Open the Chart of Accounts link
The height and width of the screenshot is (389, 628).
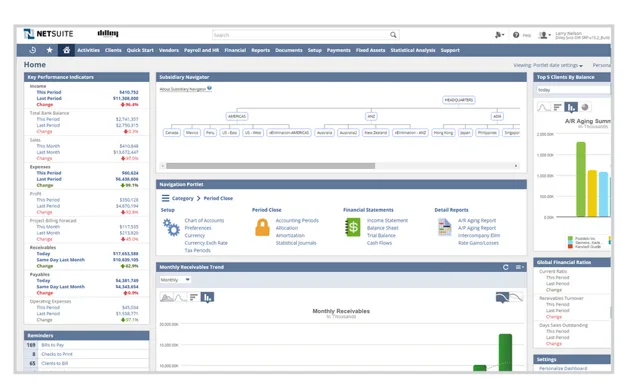204,220
